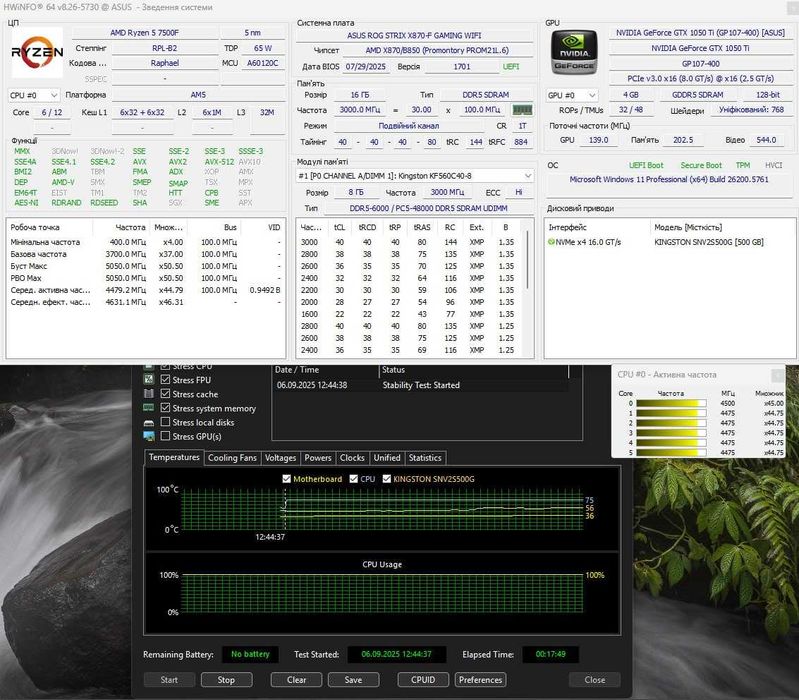Click the 'DDR5-6000 / PC5-48000' memory type field
Screen dimensions: 799x700
(x=429, y=208)
